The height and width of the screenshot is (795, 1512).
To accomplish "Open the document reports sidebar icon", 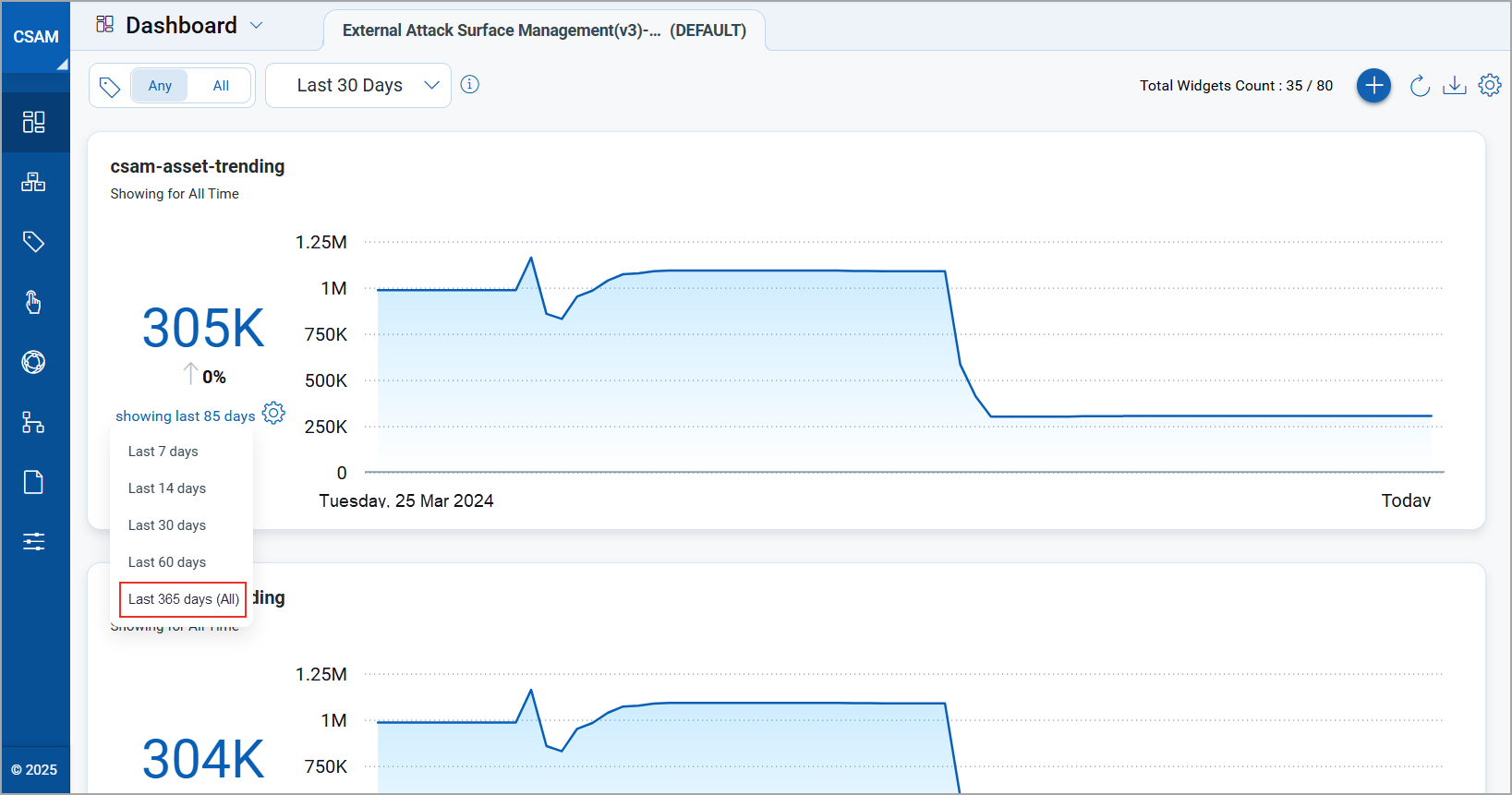I will 34,482.
